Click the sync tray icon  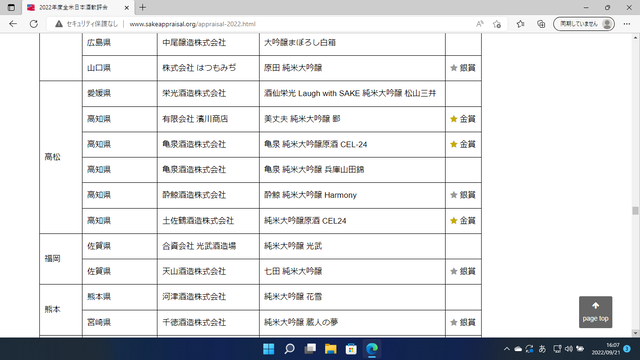[x=529, y=349]
